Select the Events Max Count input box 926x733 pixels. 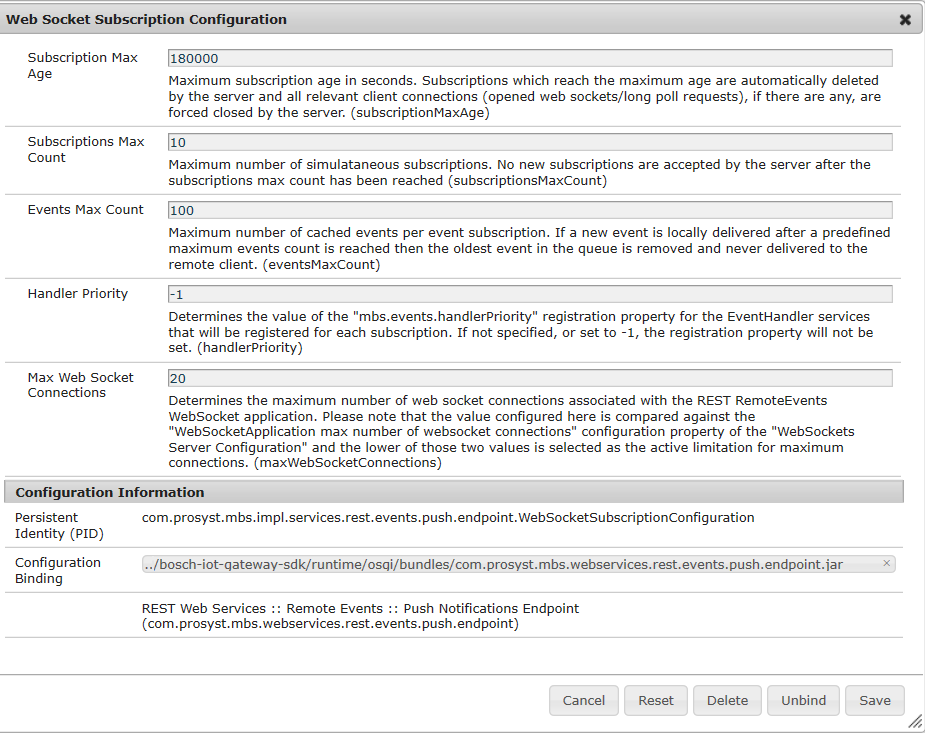coord(530,210)
